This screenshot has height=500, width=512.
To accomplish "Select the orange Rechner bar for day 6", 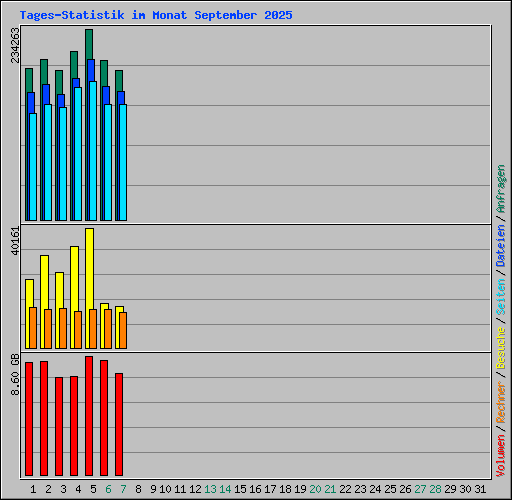I will pyautogui.click(x=108, y=329).
